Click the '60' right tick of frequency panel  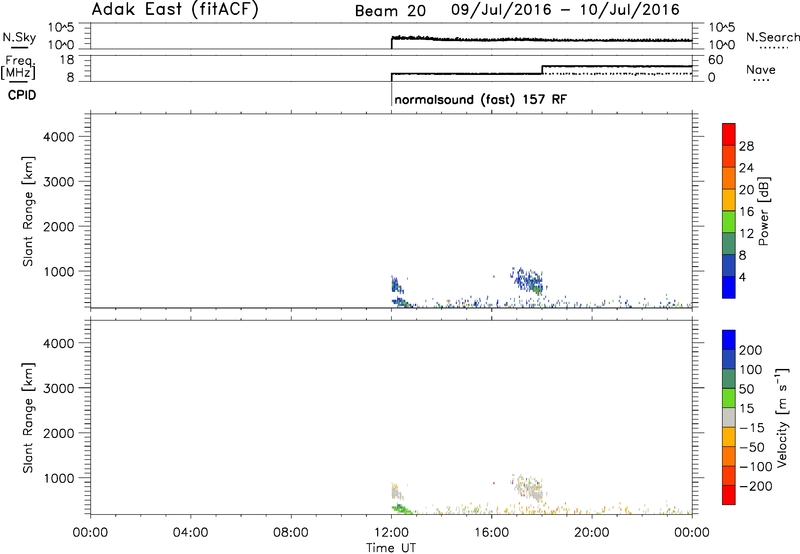(715, 60)
